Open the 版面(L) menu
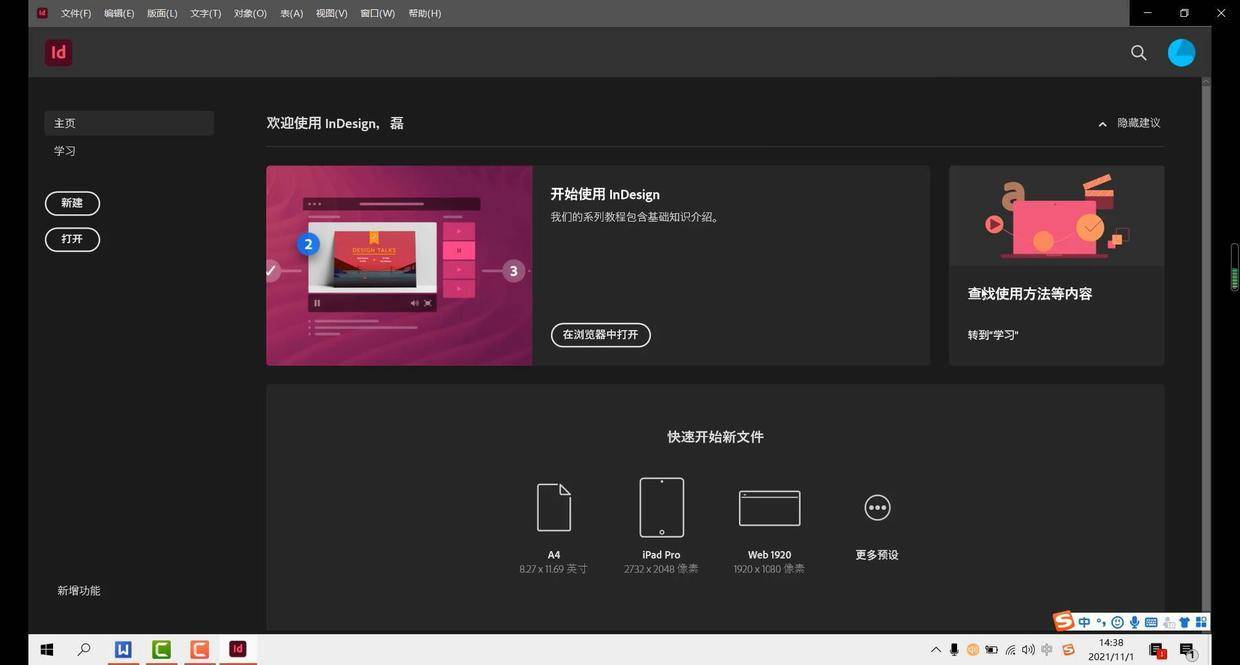Viewport: 1240px width, 665px height. click(162, 13)
